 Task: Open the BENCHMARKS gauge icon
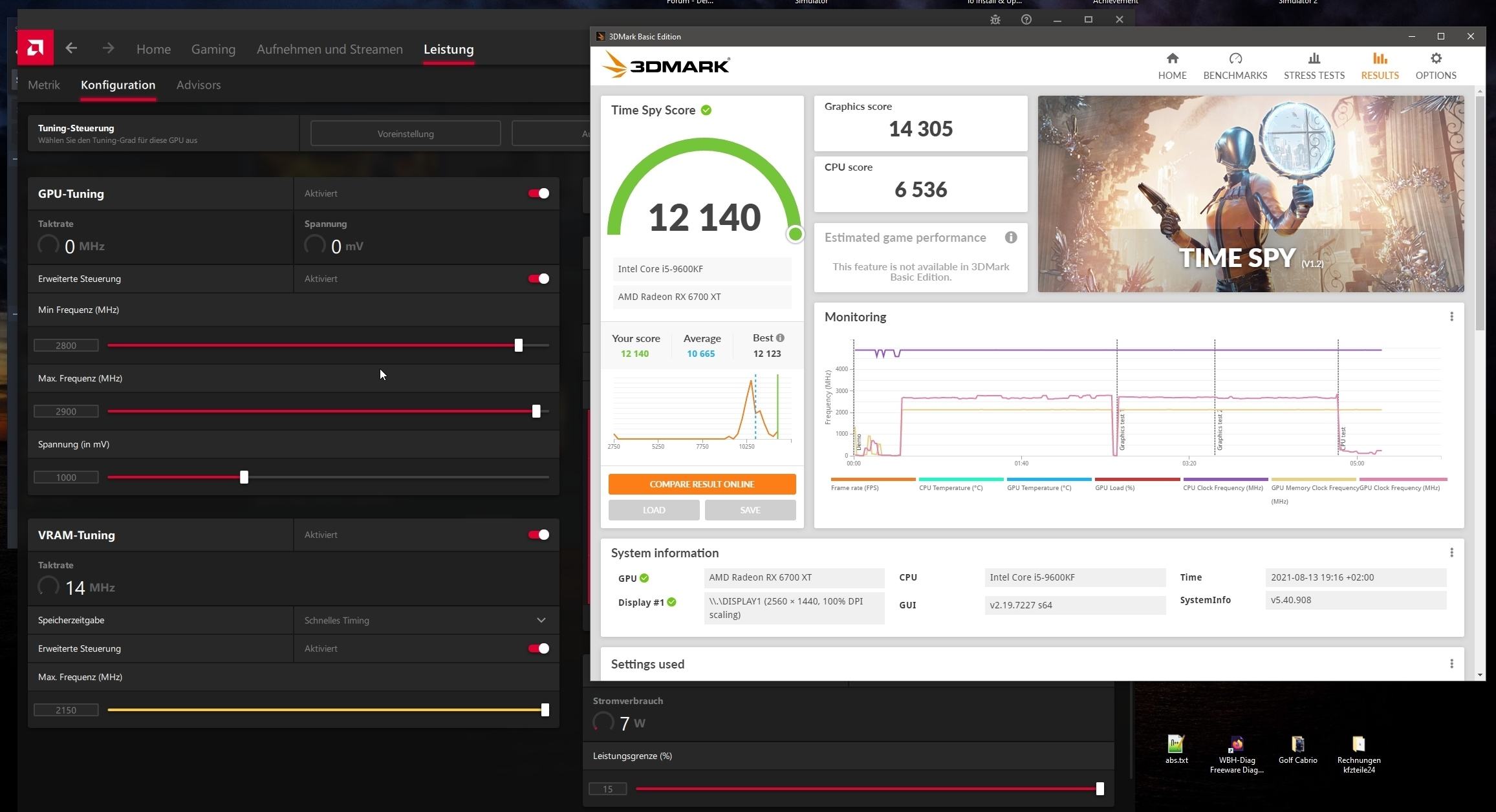tap(1235, 59)
